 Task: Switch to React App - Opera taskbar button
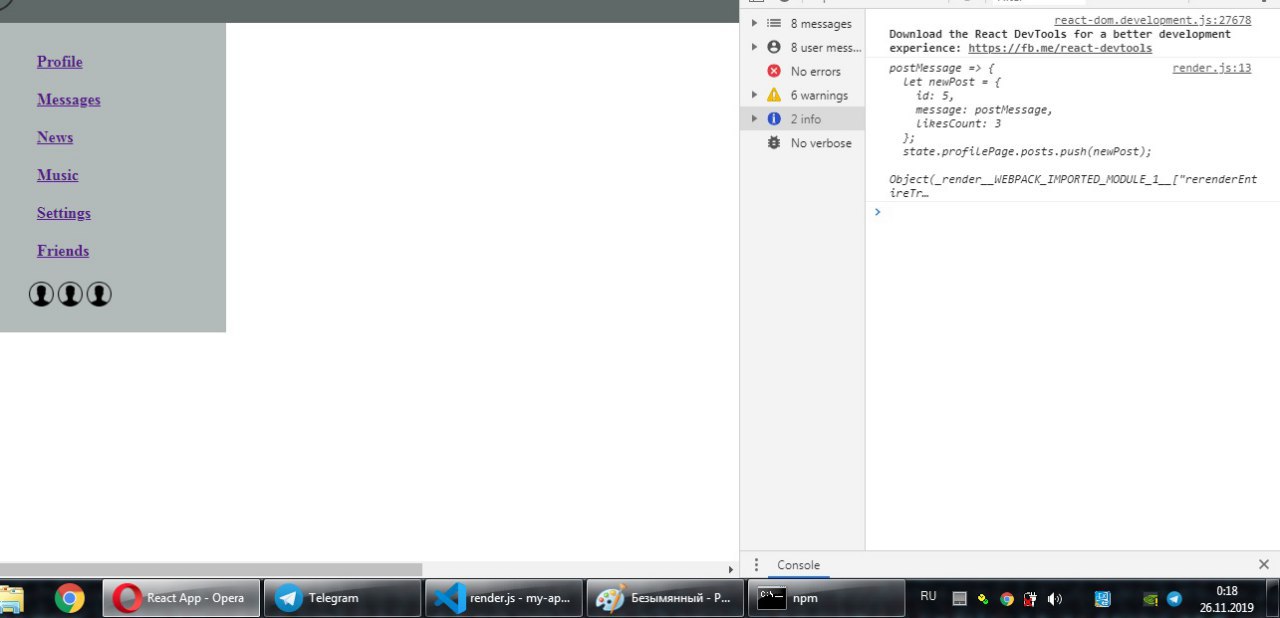click(x=181, y=598)
